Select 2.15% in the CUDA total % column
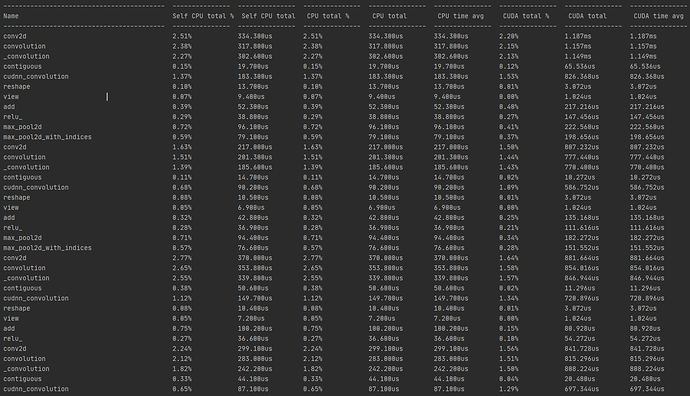 pyautogui.click(x=508, y=46)
